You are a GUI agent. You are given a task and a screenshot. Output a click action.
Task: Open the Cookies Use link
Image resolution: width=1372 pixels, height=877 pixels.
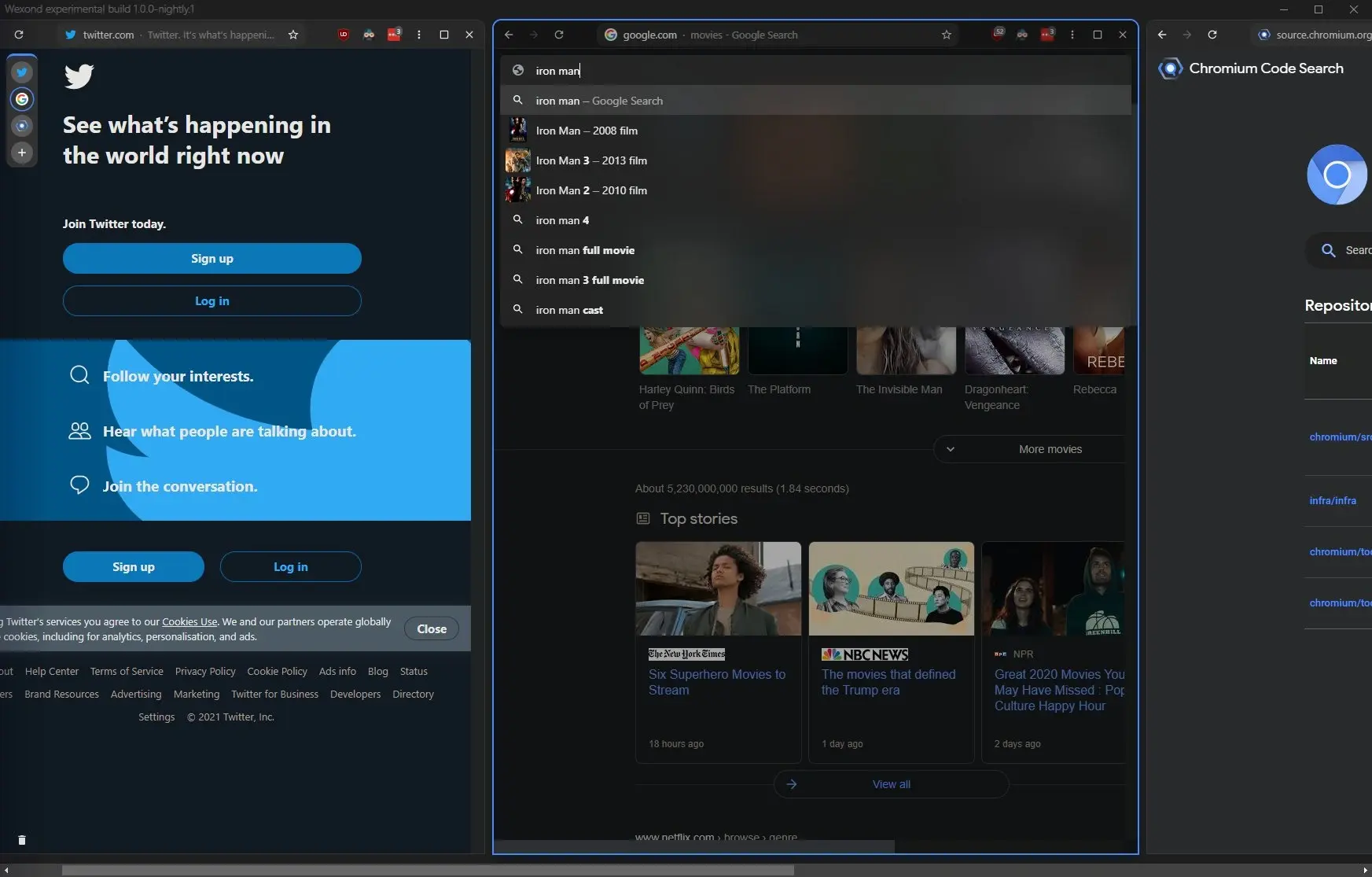(x=189, y=621)
